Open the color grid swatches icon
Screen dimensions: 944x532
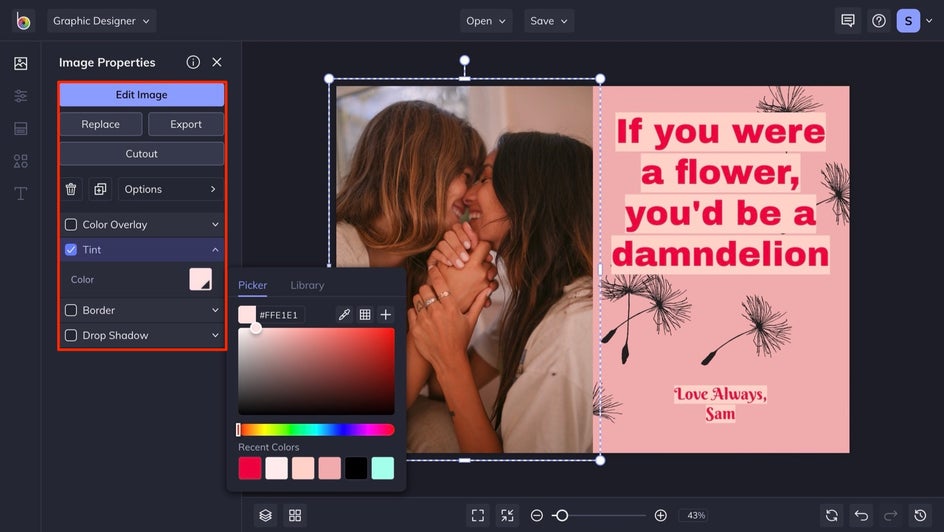click(365, 314)
